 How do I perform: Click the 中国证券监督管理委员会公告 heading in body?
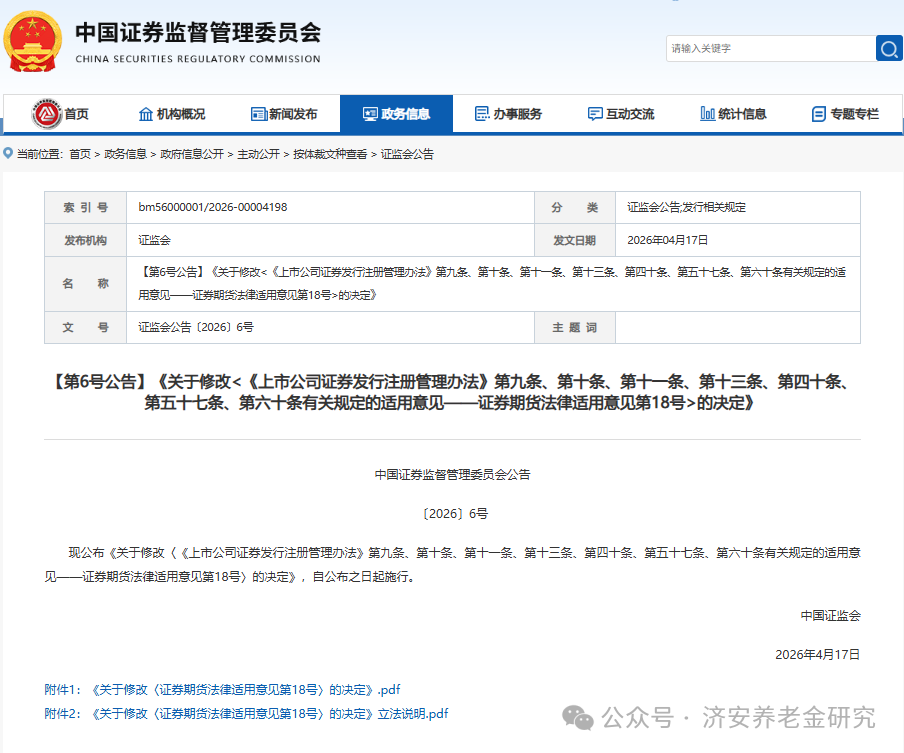[453, 475]
